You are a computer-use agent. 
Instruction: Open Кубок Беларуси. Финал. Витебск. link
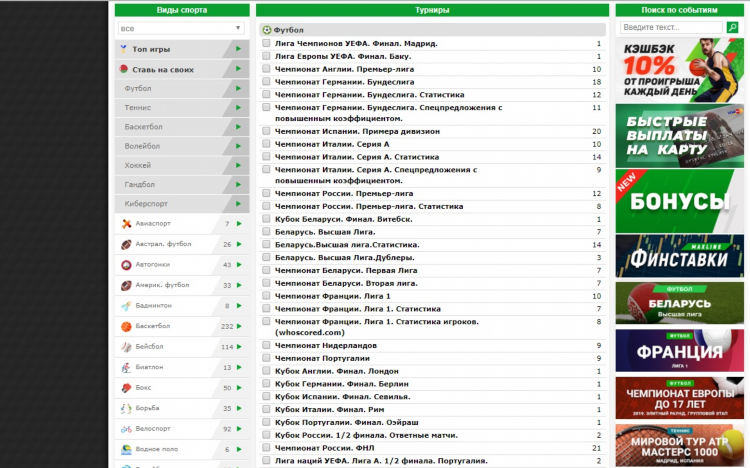(x=343, y=219)
